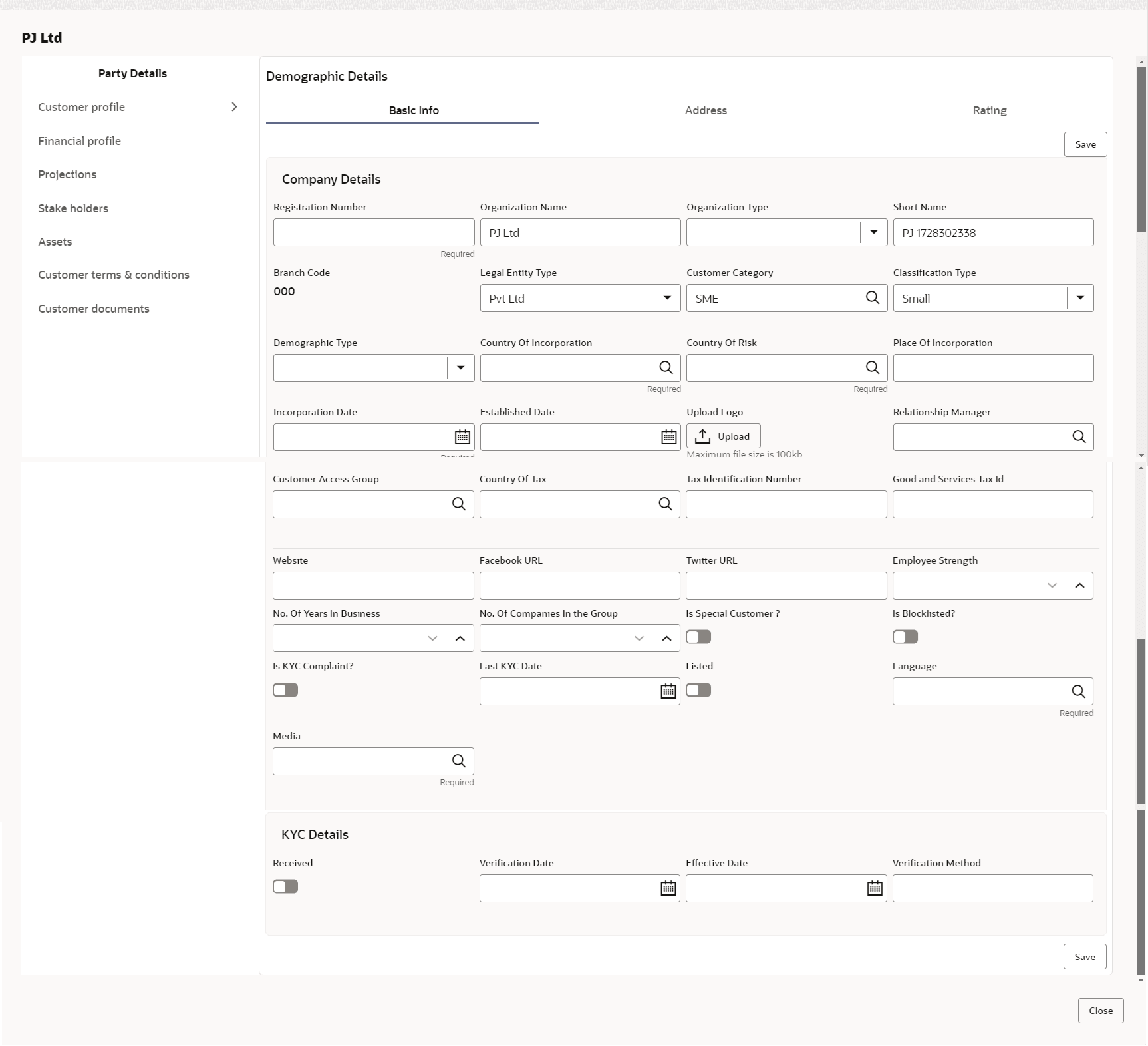Toggle the Listed switch
Viewport: 1148px width, 1046px height.
point(698,691)
